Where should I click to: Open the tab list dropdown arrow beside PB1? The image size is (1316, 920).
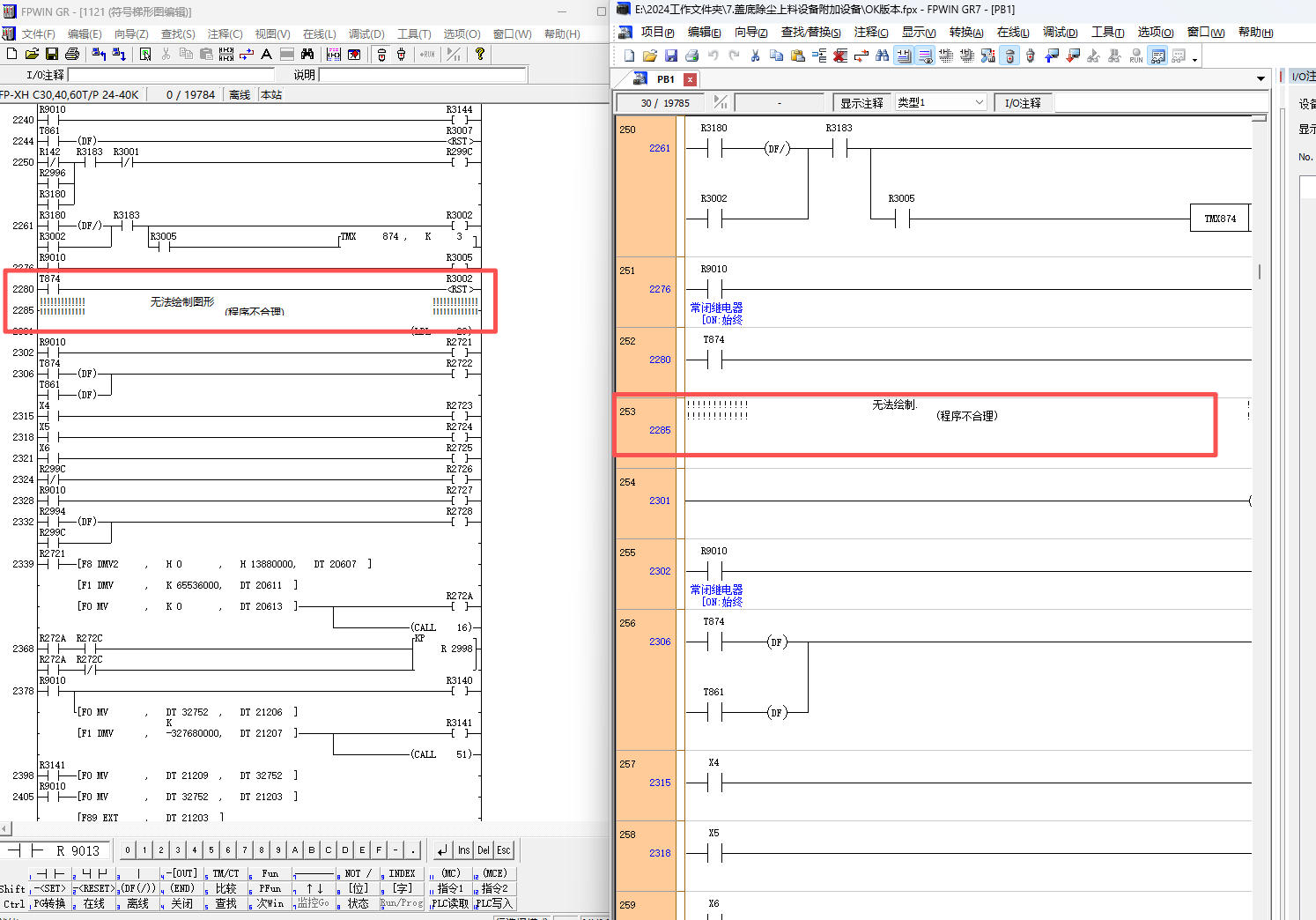(x=1261, y=79)
